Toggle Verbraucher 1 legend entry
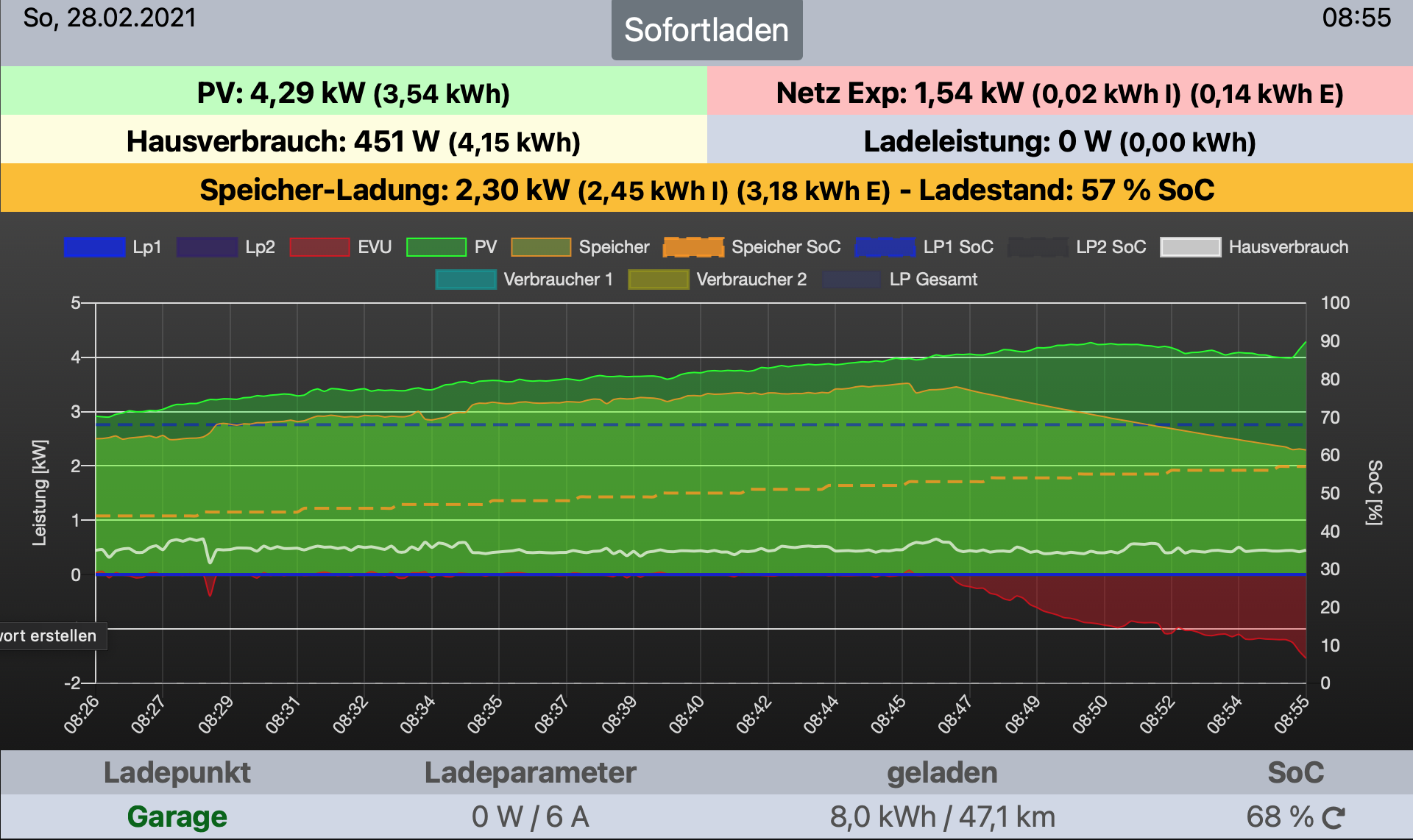1413x840 pixels. (466, 280)
